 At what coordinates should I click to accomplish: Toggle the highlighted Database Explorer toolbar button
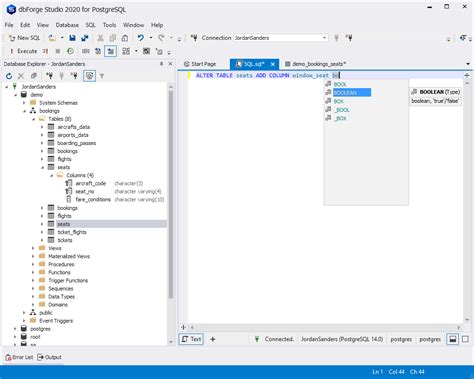[x=89, y=76]
